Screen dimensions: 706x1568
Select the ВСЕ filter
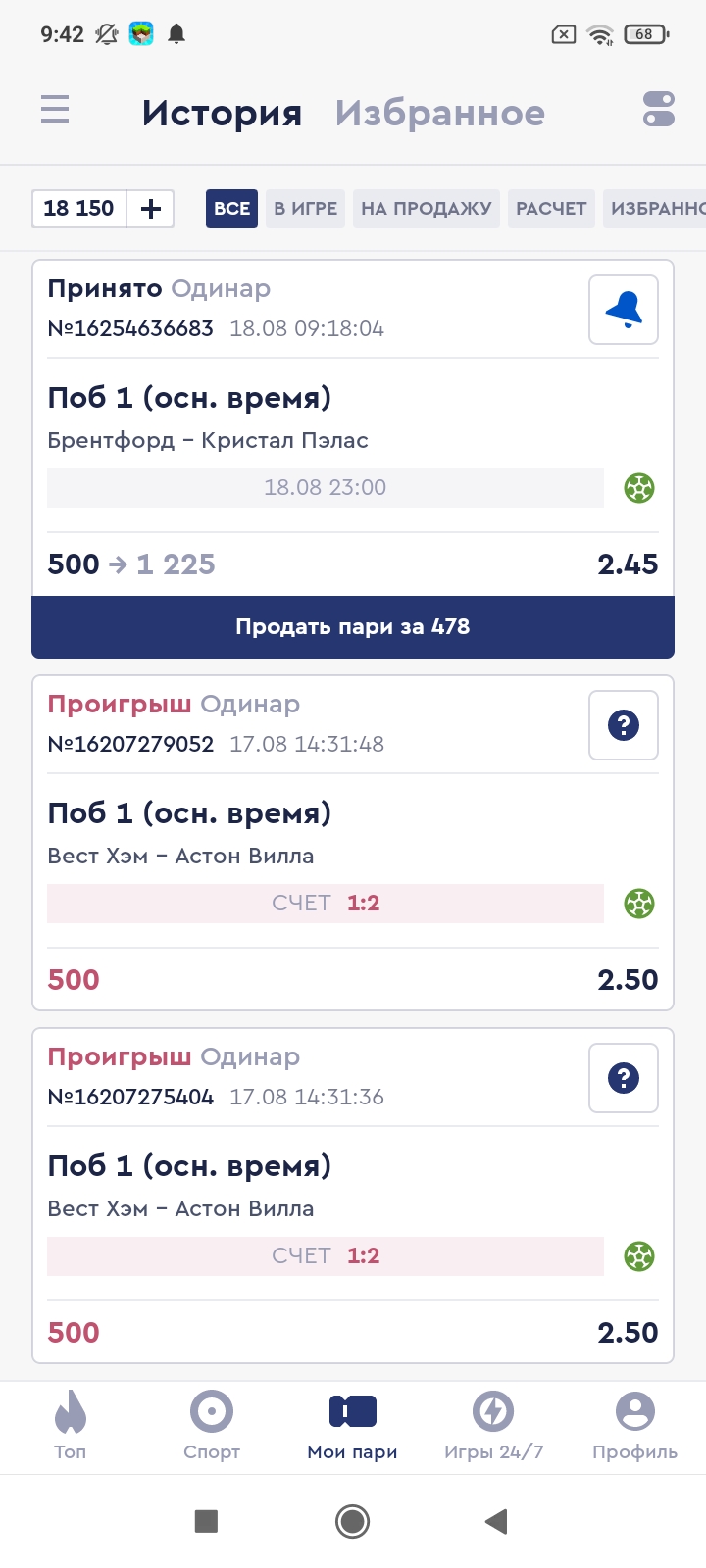(231, 209)
